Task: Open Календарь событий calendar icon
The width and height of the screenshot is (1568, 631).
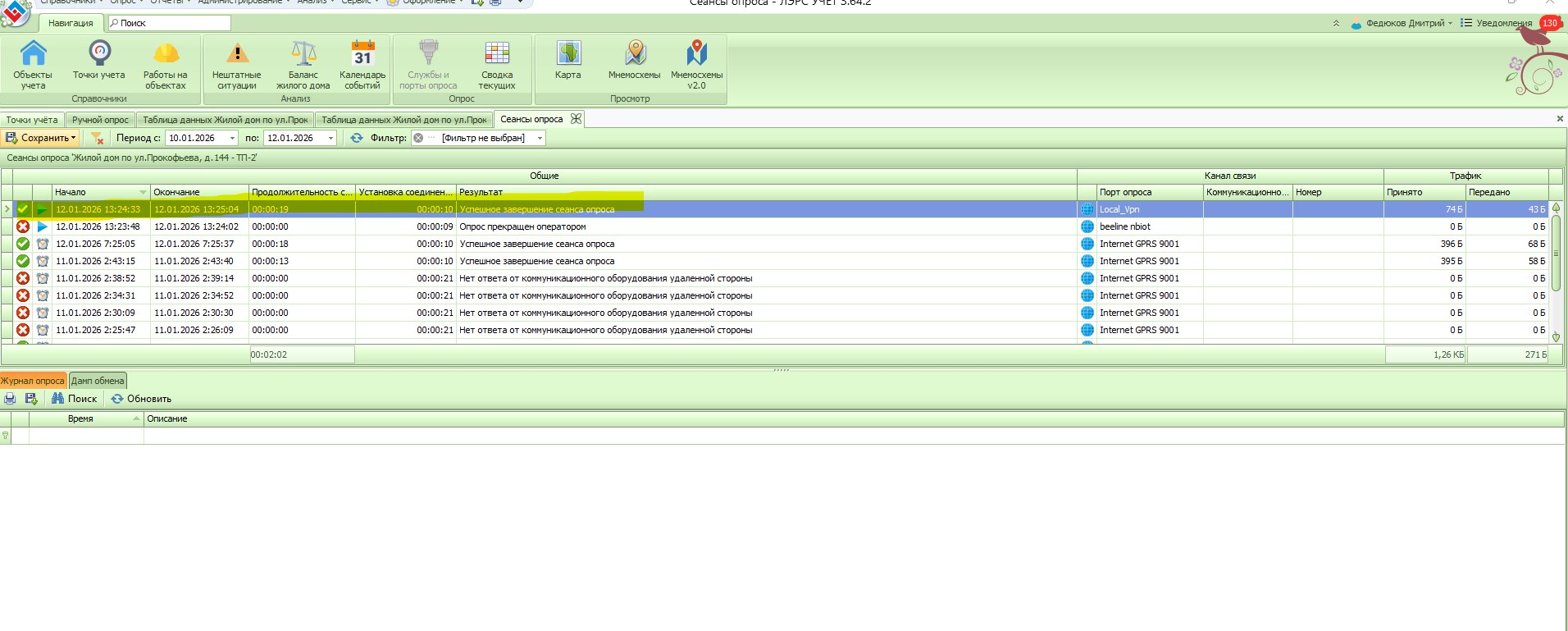Action: 362,54
